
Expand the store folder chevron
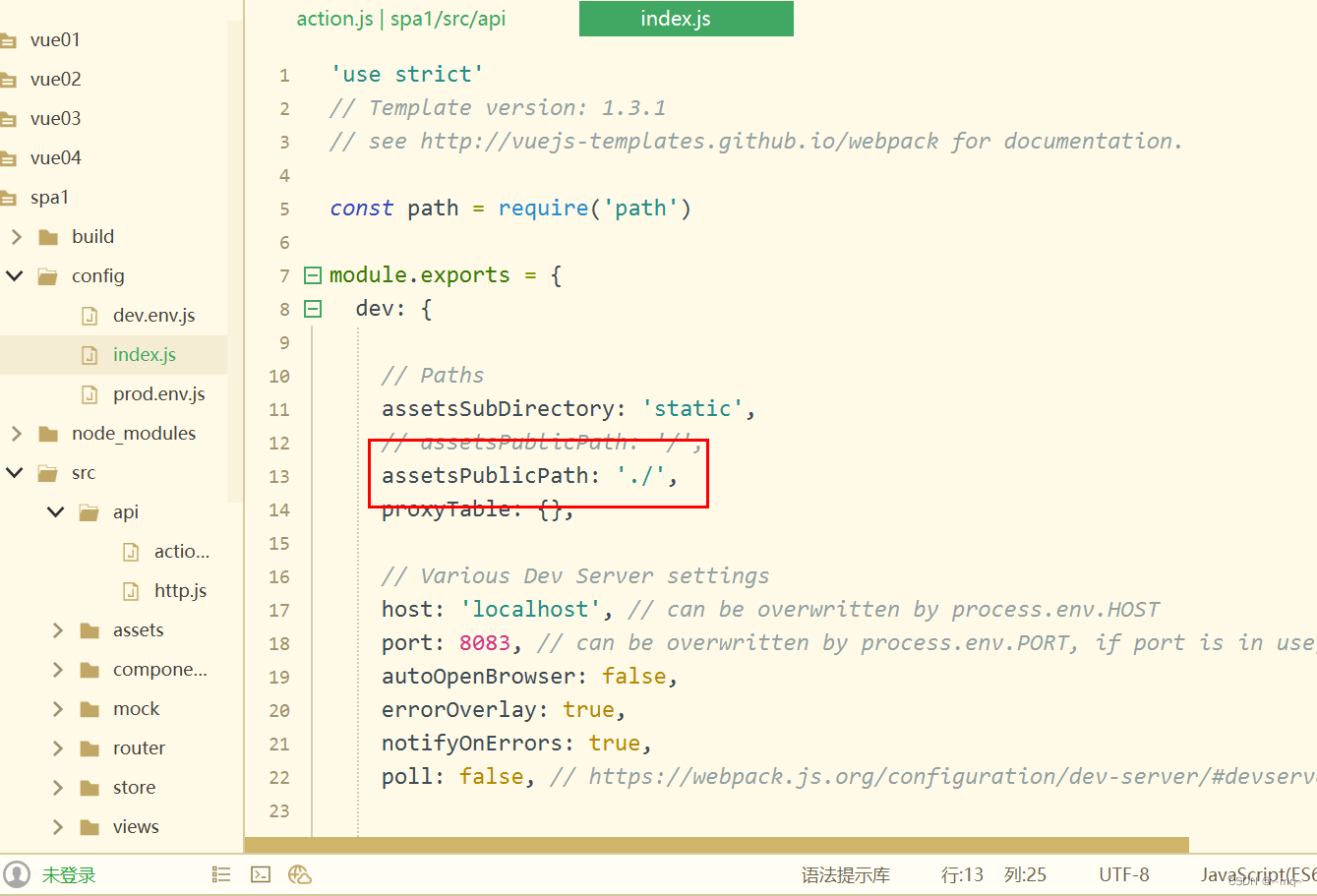tap(57, 788)
